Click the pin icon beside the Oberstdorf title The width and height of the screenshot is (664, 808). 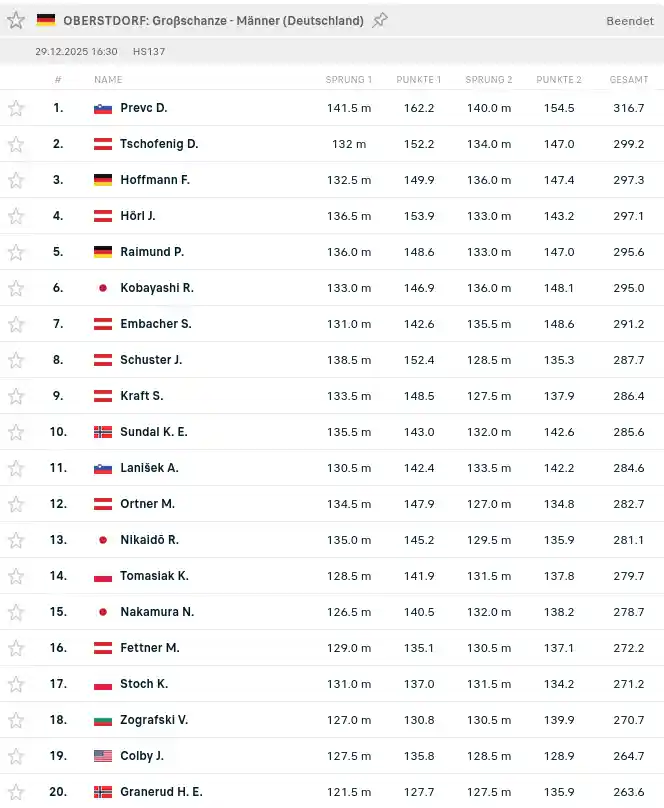tap(380, 20)
